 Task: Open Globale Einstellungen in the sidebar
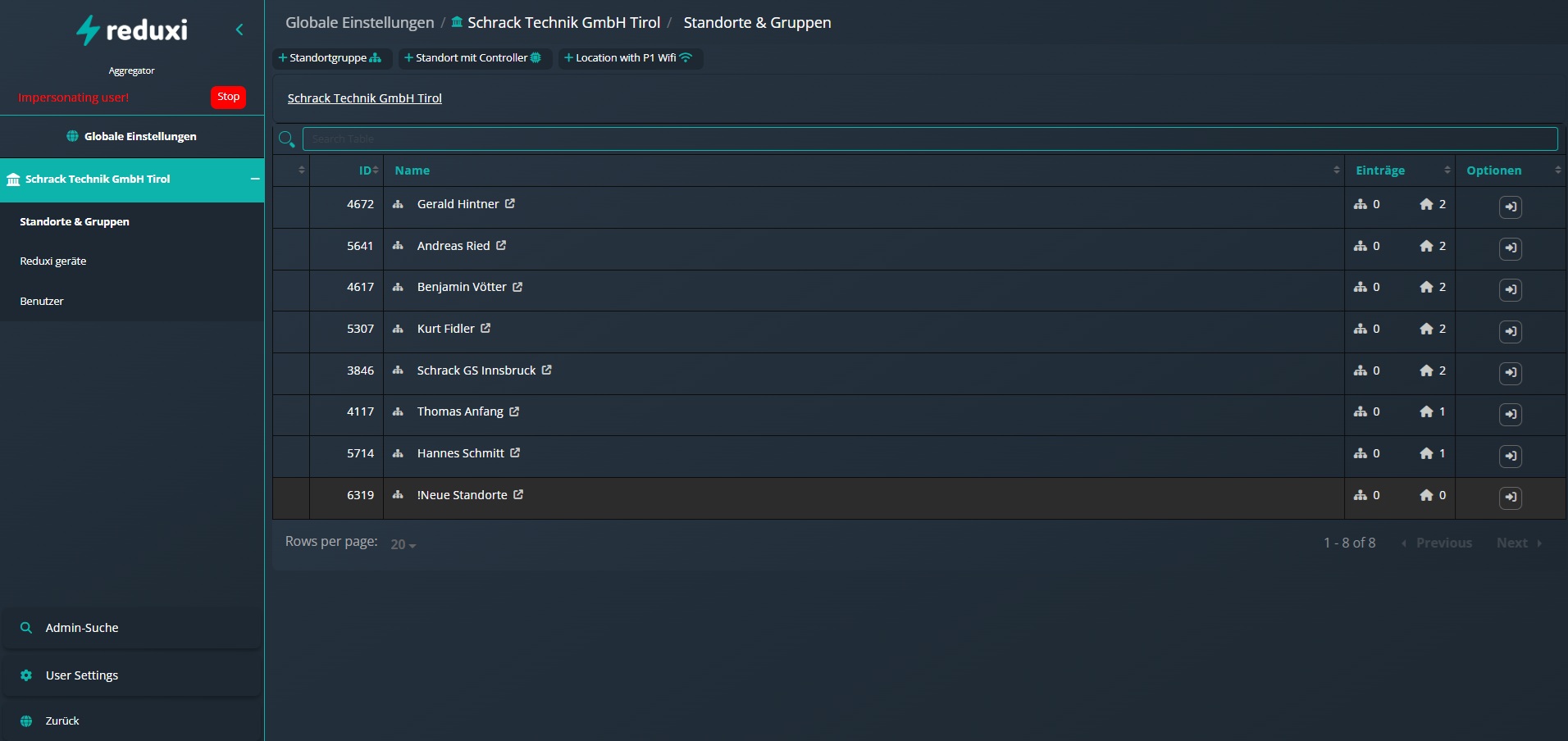(131, 136)
